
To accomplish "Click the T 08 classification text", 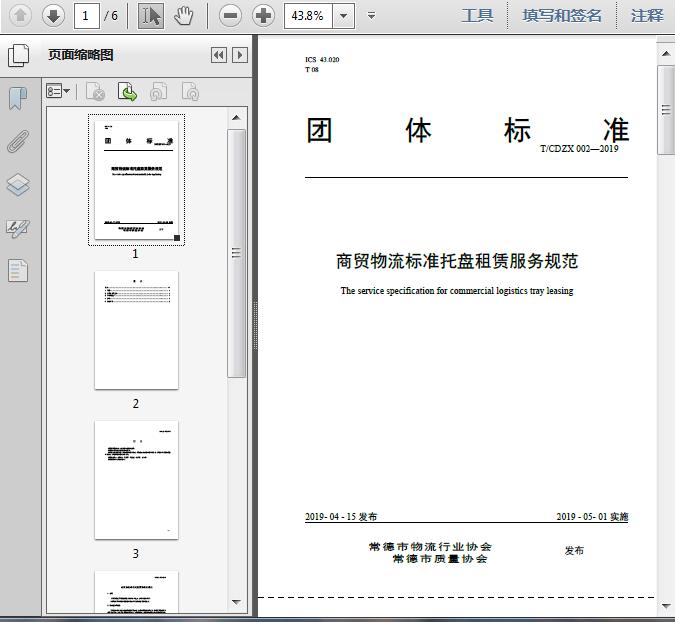I will pyautogui.click(x=312, y=69).
